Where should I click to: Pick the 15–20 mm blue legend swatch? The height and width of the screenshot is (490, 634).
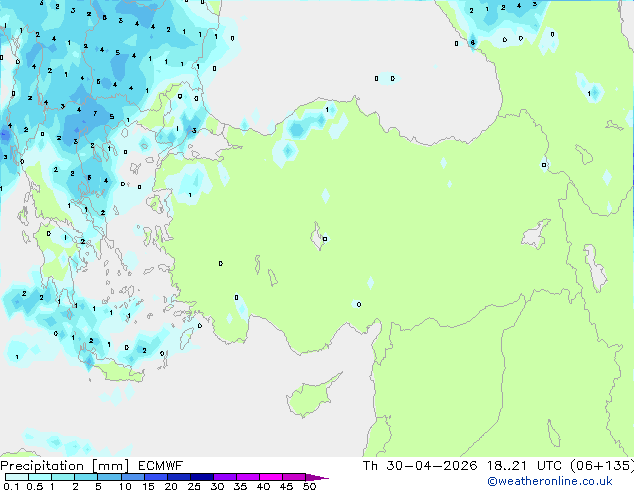click(x=155, y=477)
